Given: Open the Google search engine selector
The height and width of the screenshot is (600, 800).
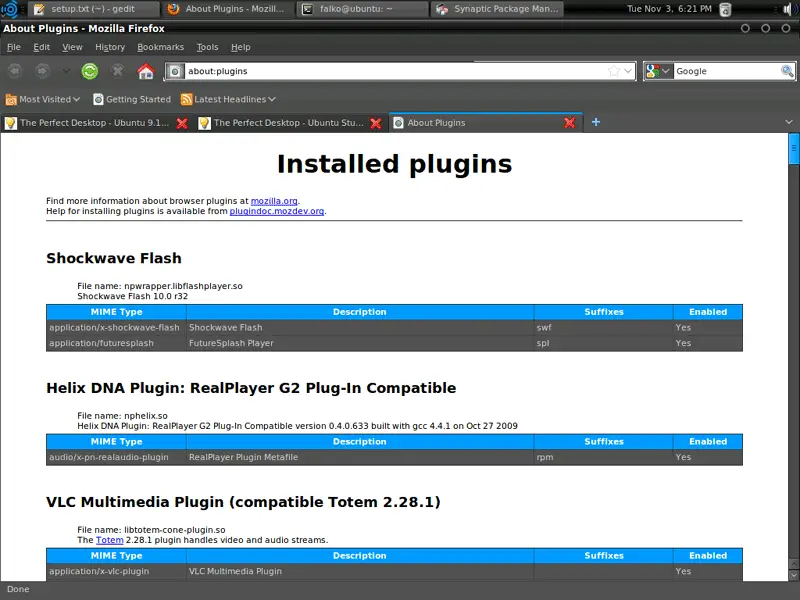Looking at the screenshot, I should [658, 71].
